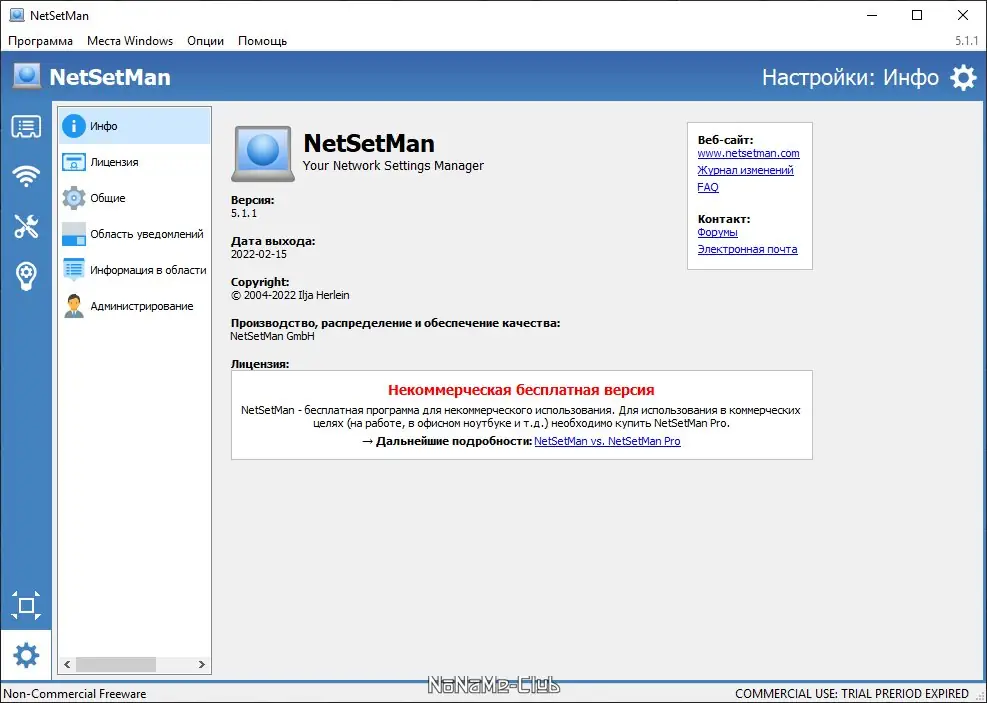
Task: Click the Your Network Settings Manager tagline
Action: 393,166
